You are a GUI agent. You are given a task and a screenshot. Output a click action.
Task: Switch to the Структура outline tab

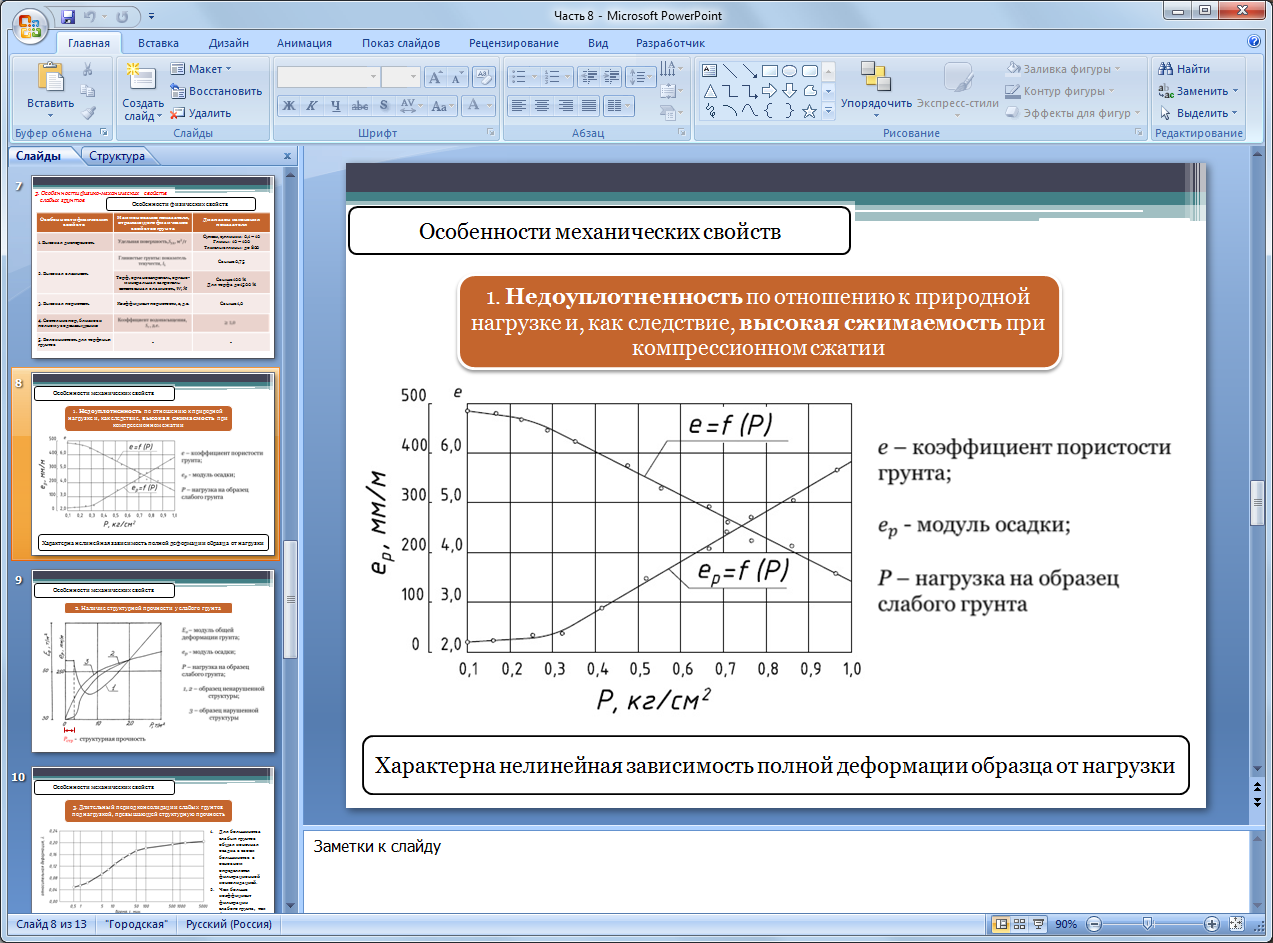point(117,156)
